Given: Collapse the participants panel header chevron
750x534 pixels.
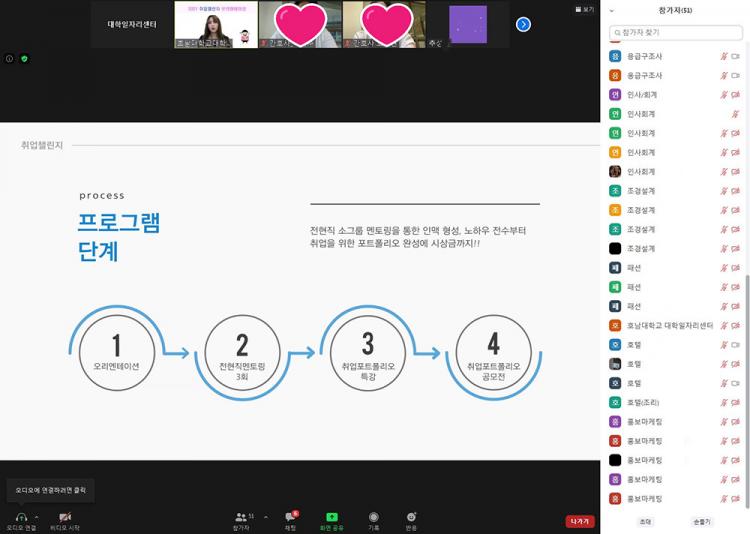Looking at the screenshot, I should (611, 11).
